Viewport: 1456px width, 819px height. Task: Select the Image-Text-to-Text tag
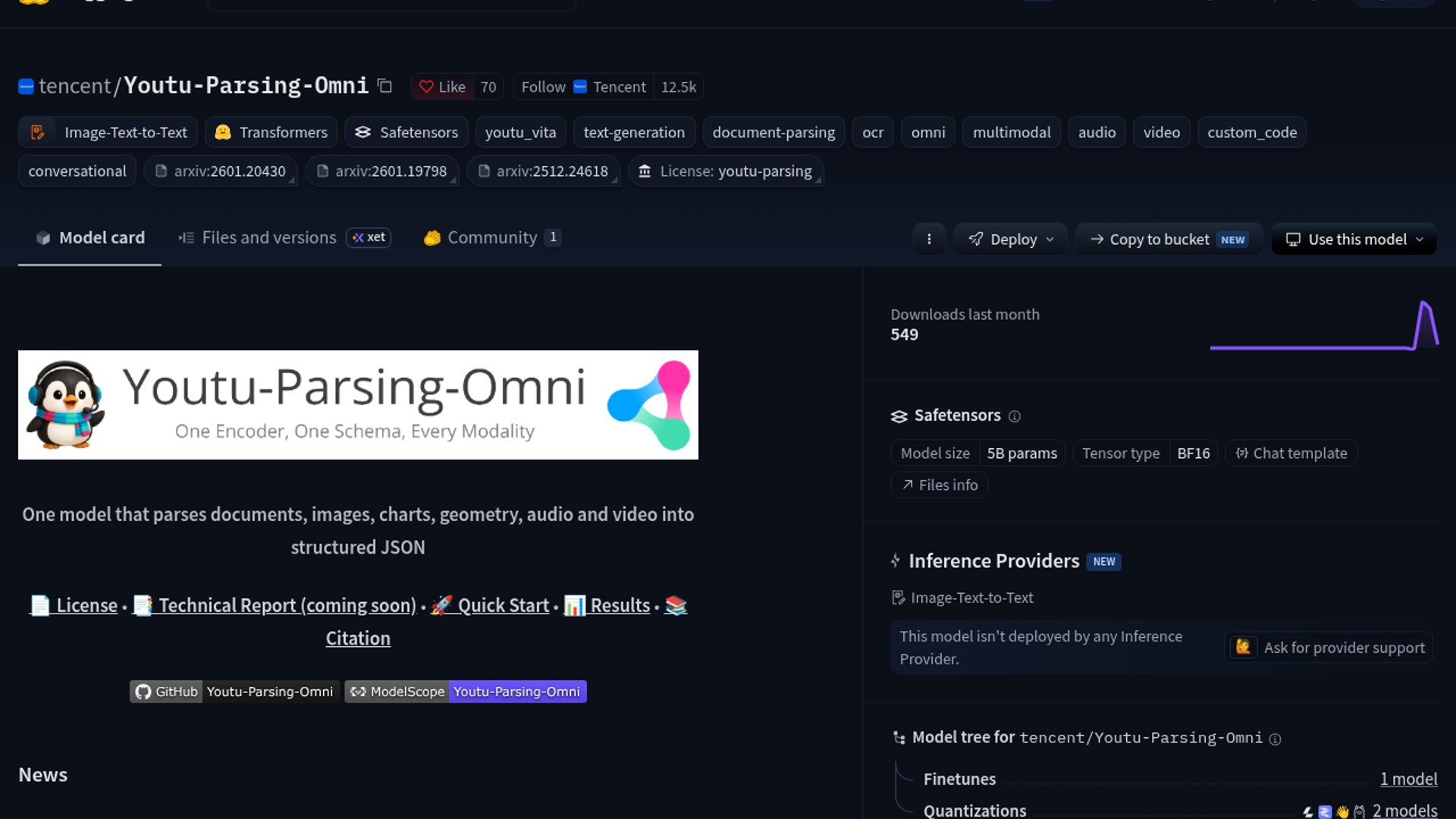108,133
